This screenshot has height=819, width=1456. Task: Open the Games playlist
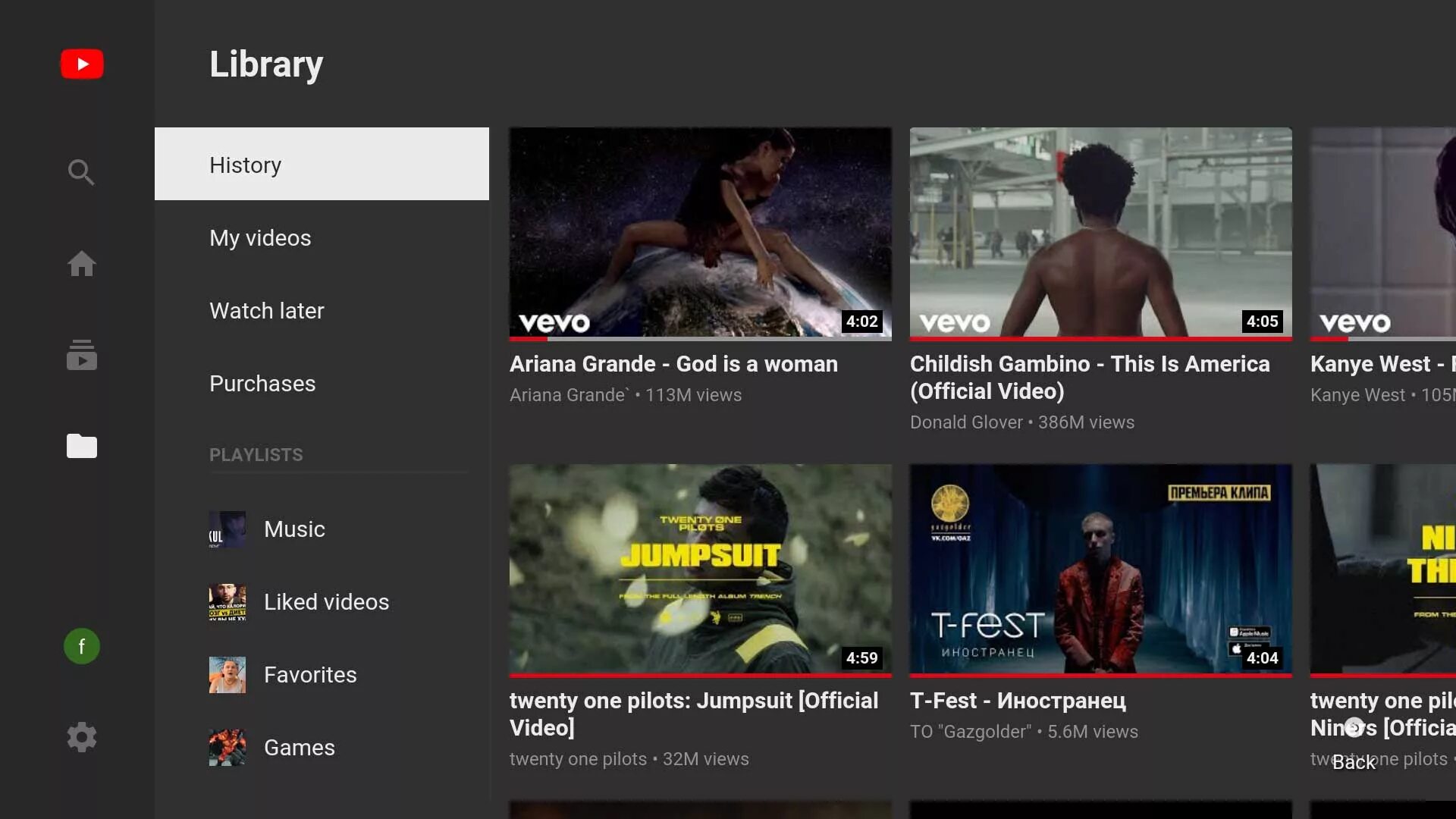[299, 747]
